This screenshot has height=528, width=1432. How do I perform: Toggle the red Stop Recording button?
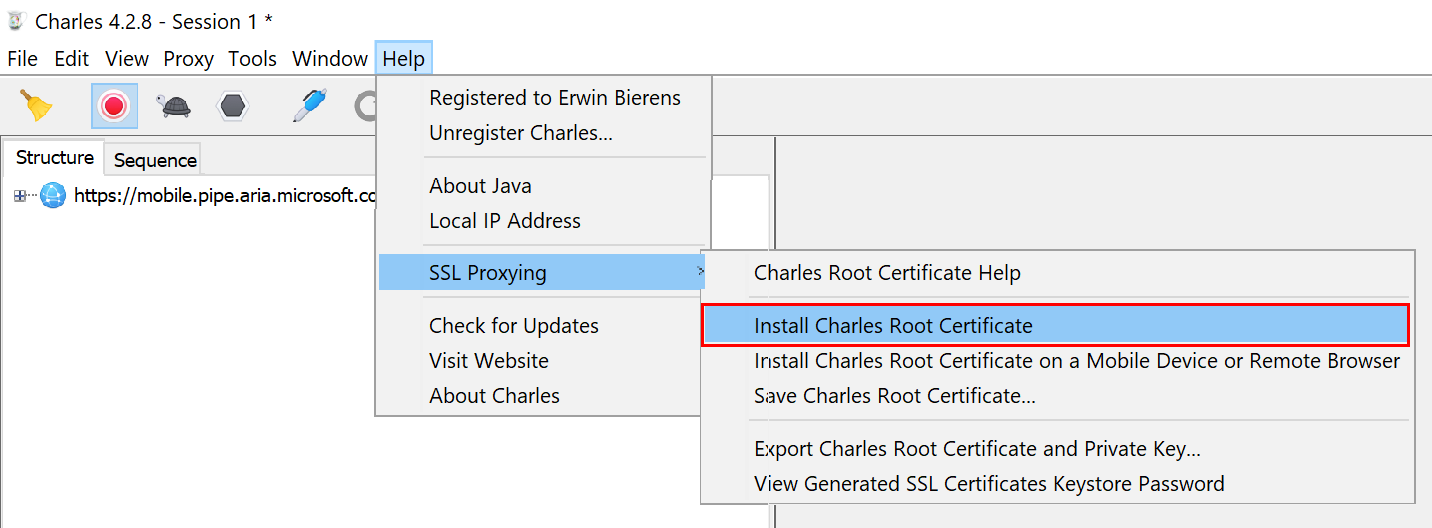(114, 105)
